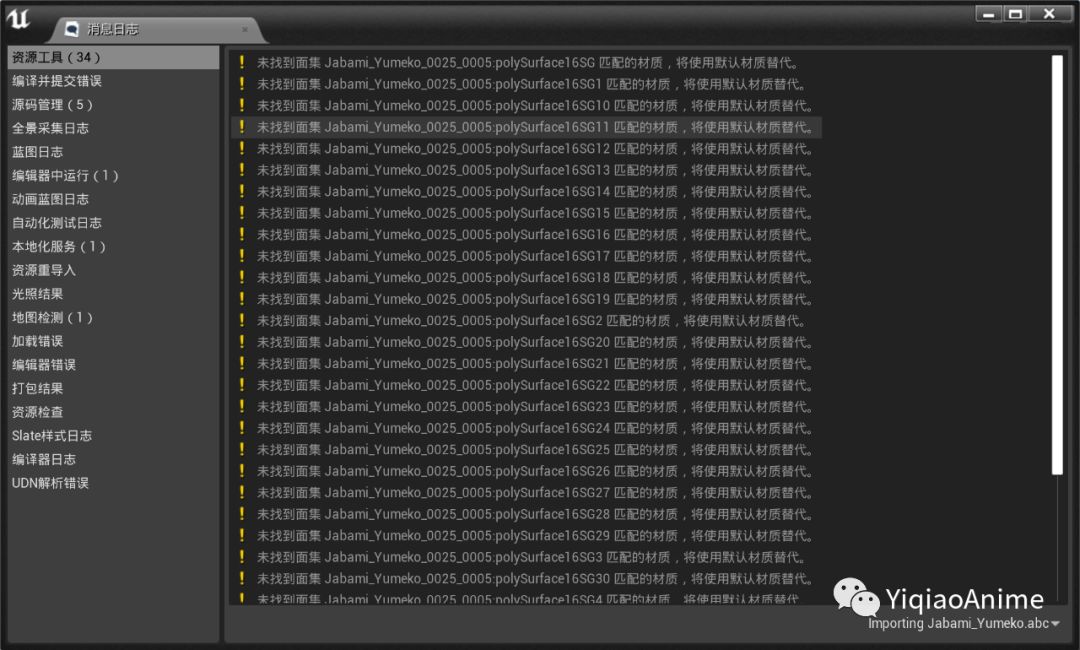Open the 源码管理（5）log category
Screen dimensions: 1080x650
[x=52, y=104]
